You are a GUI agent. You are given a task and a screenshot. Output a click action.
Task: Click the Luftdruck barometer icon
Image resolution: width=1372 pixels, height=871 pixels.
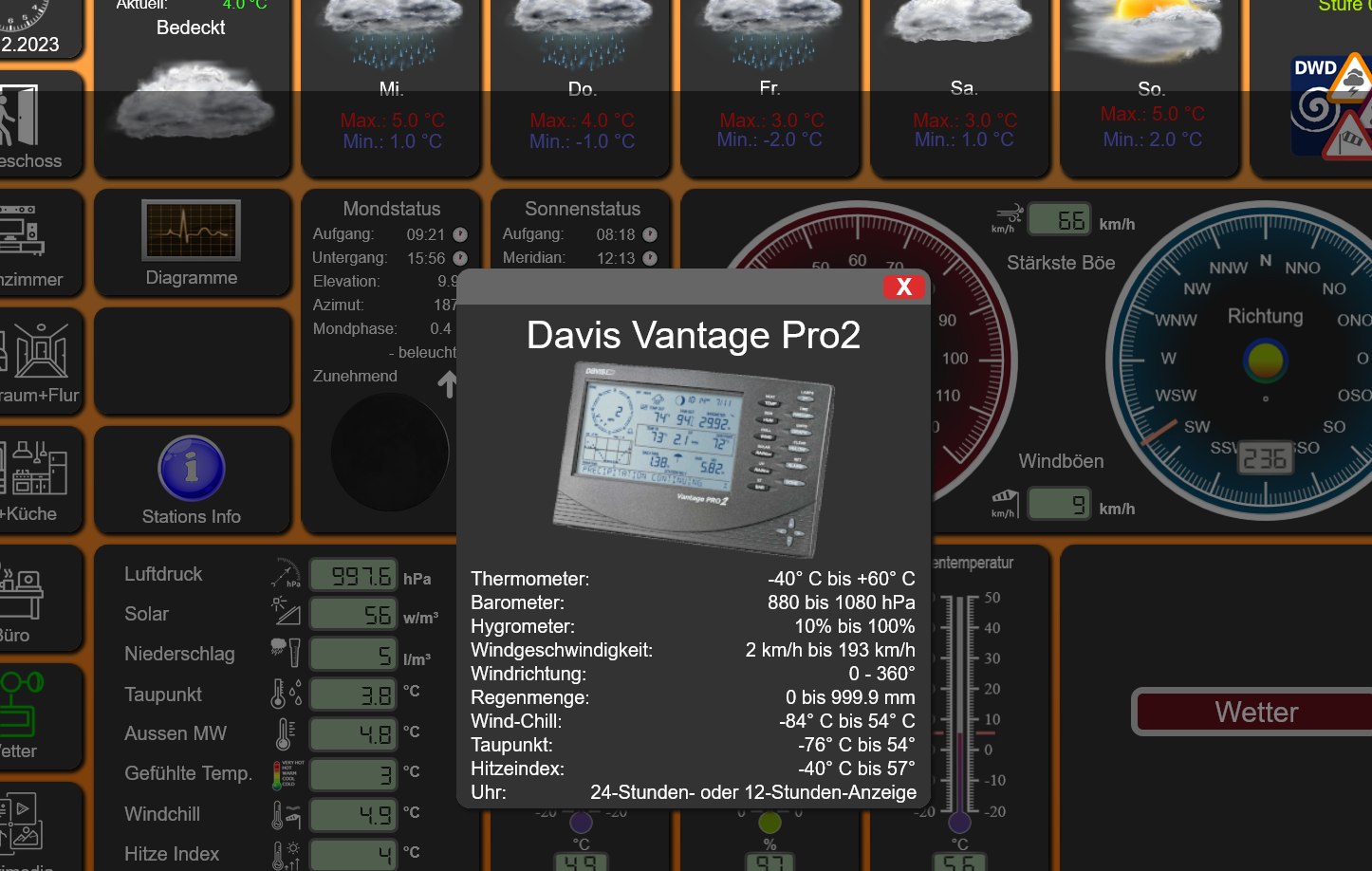[286, 574]
